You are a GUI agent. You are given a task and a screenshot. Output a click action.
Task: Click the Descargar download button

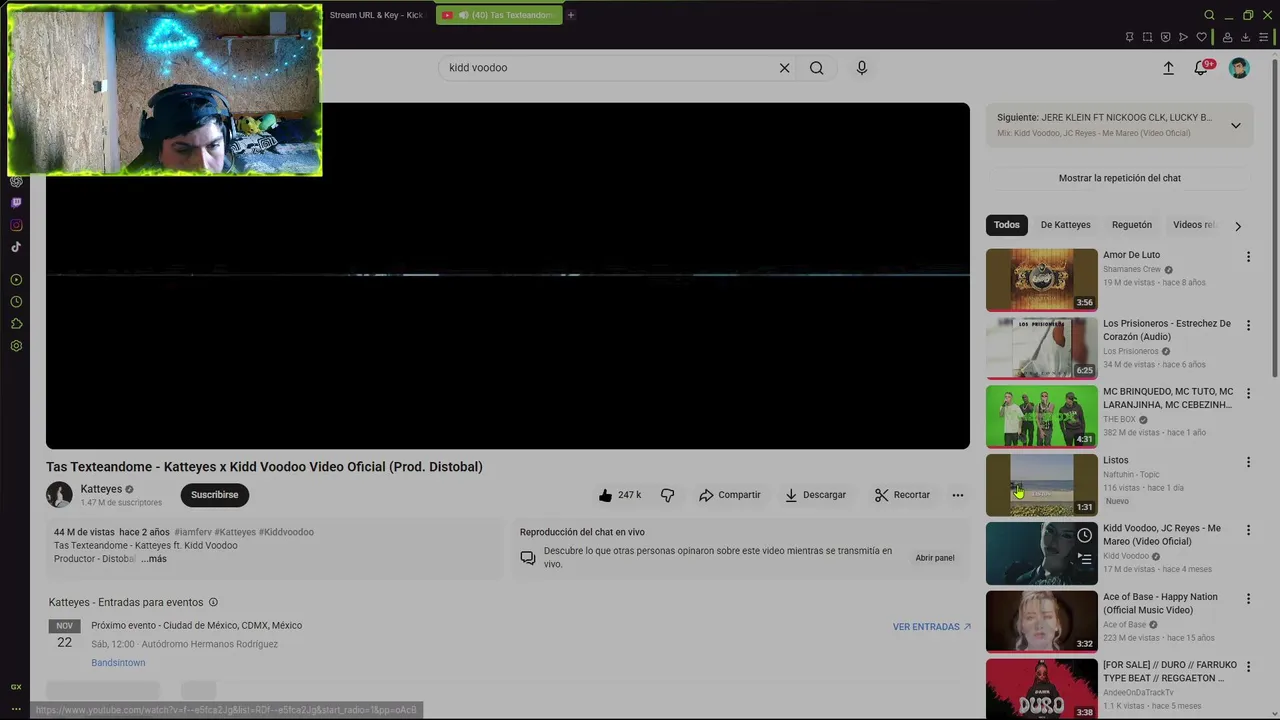point(816,495)
